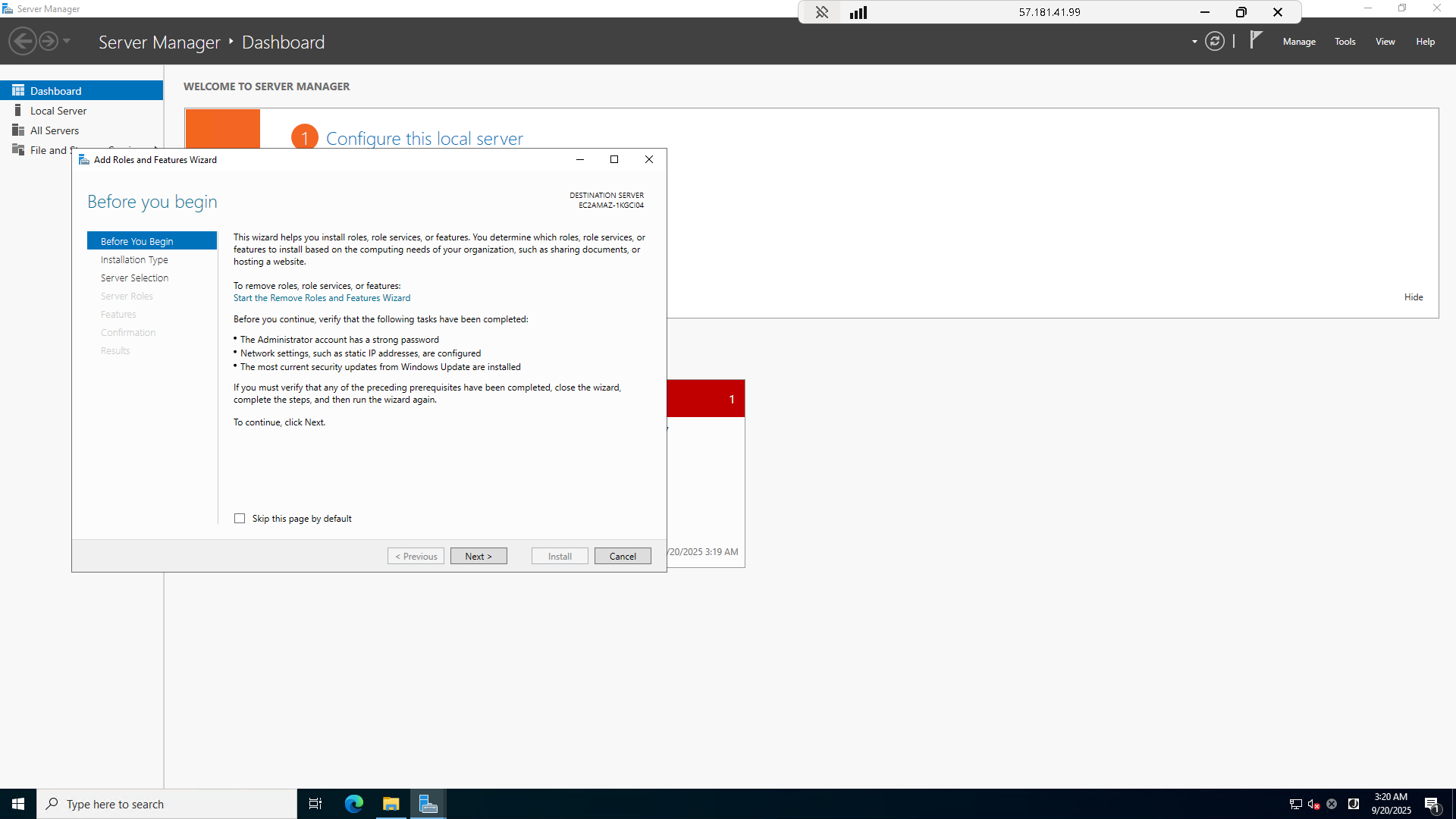
Task: Open the Remove Roles and Features Wizard link
Action: tap(322, 298)
